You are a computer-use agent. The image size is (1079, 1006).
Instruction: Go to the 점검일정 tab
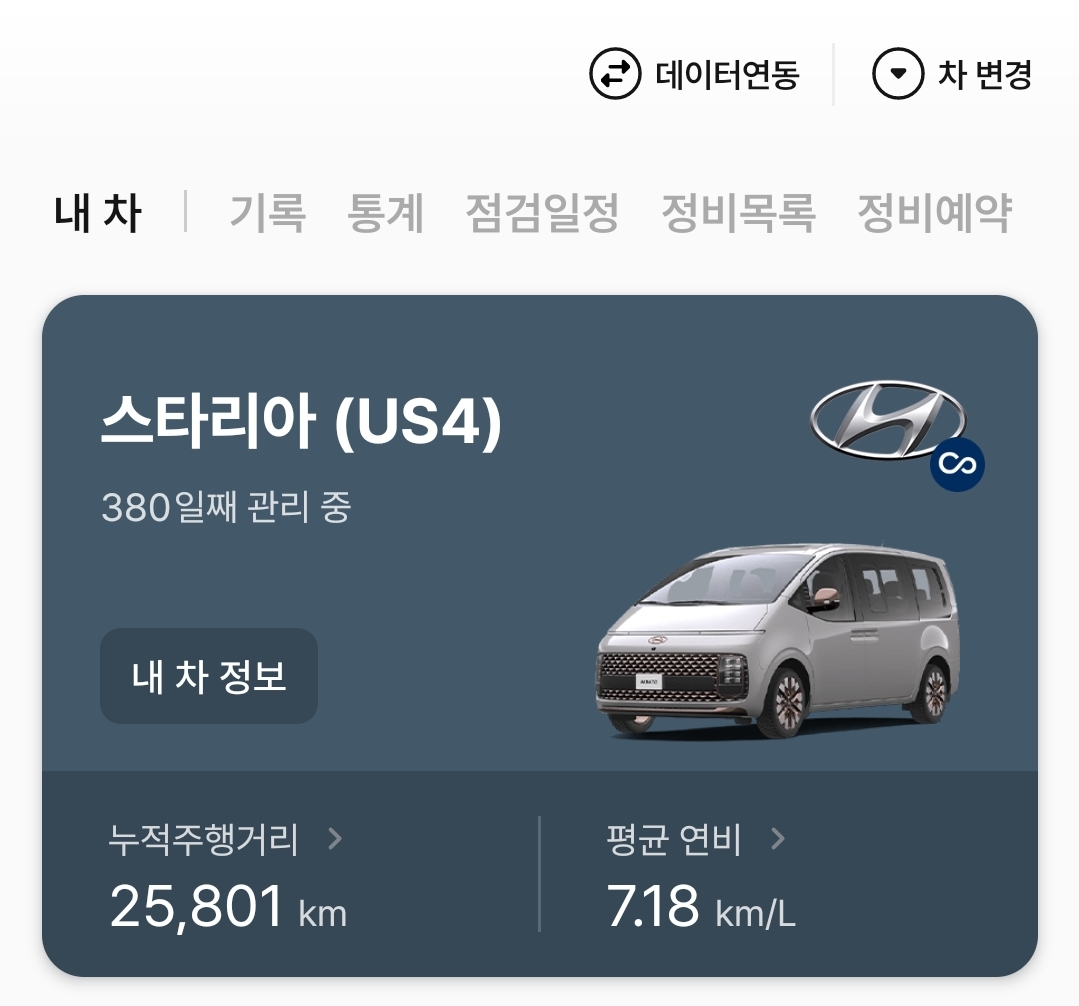pyautogui.click(x=542, y=213)
